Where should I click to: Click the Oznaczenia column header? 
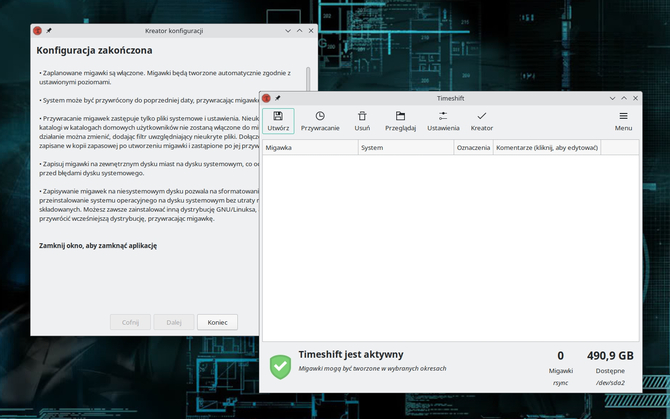473,147
